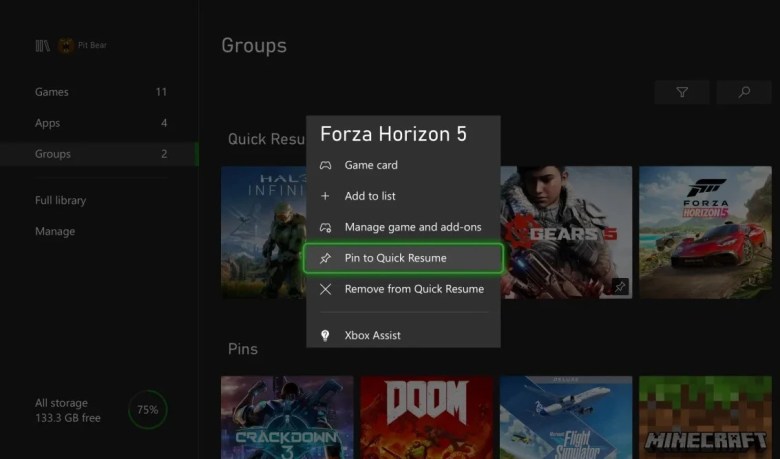The image size is (780, 459).
Task: Click the Games count 11
Action: click(161, 92)
